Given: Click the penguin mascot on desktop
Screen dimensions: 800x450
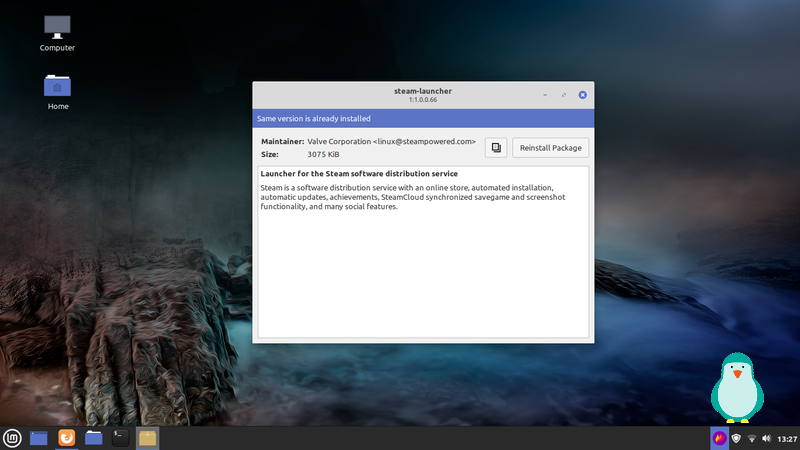Looking at the screenshot, I should 737,388.
